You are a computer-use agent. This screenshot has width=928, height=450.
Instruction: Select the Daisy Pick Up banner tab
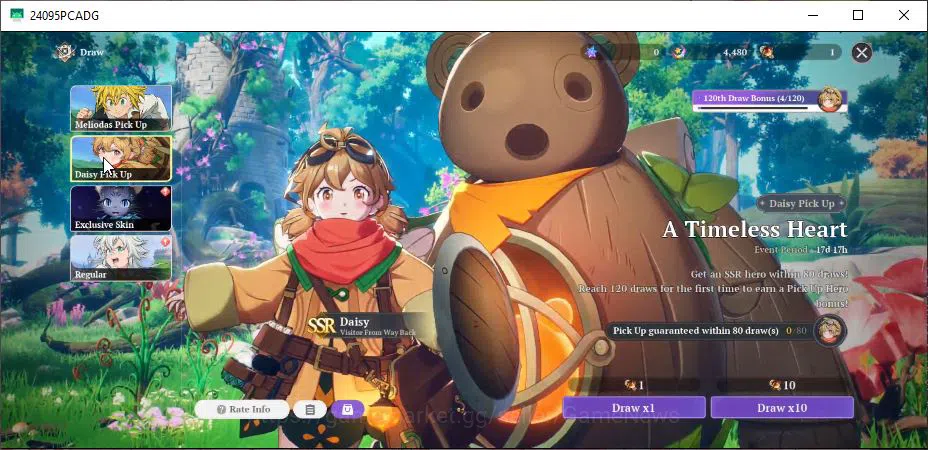point(121,158)
